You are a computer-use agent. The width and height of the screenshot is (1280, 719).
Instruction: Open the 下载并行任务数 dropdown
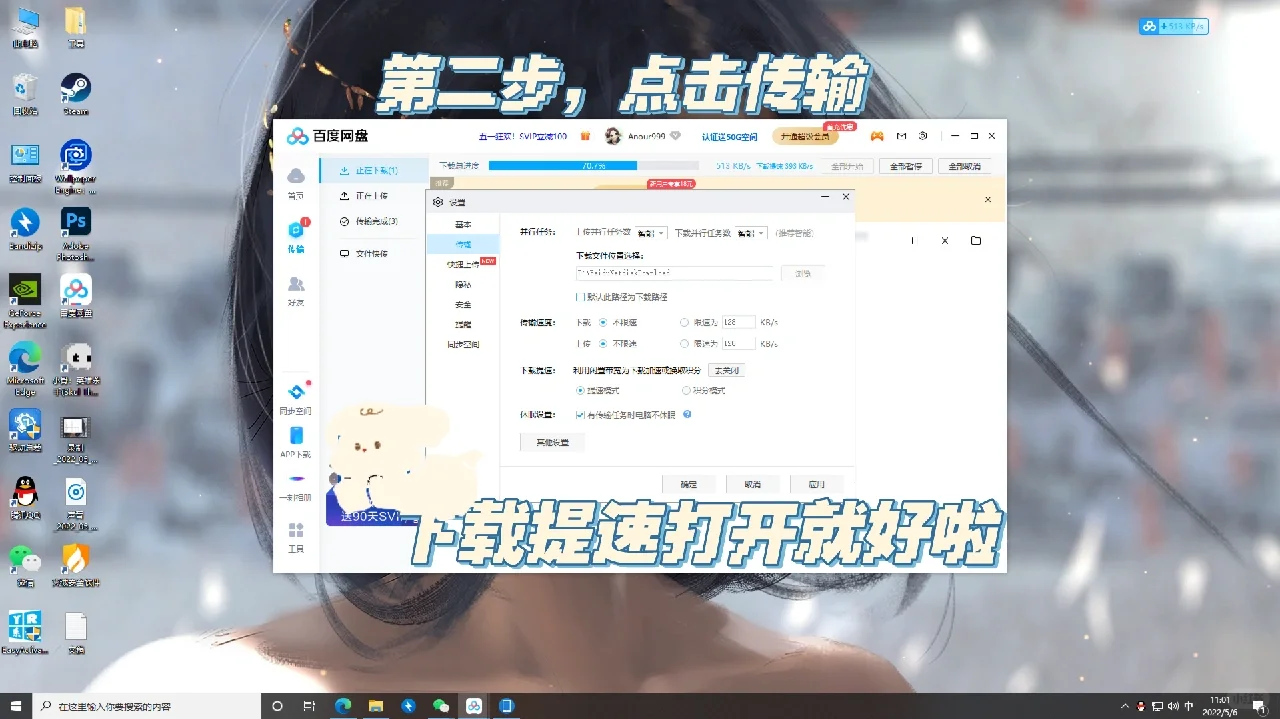coord(750,233)
